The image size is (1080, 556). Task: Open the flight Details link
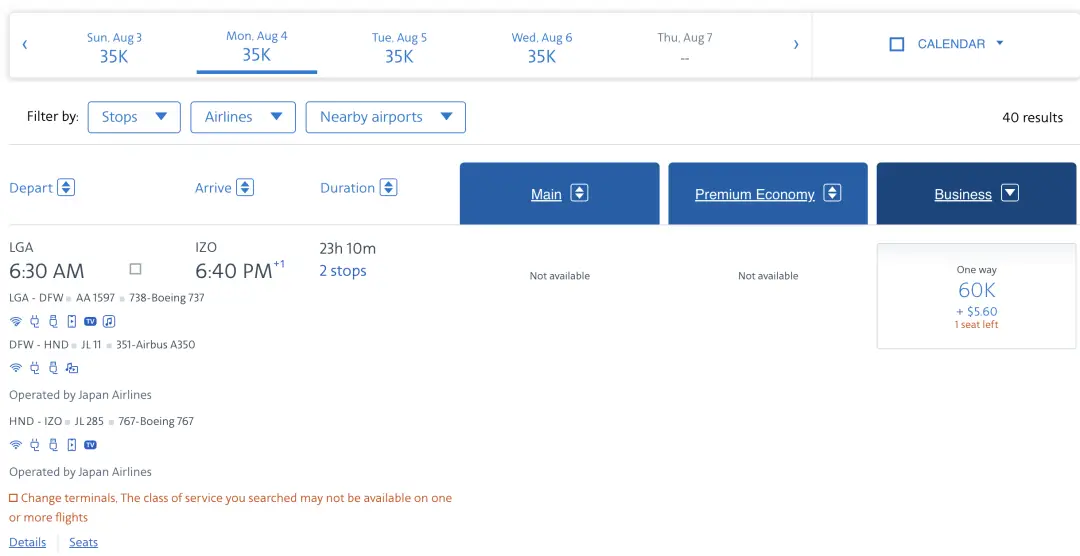point(28,542)
